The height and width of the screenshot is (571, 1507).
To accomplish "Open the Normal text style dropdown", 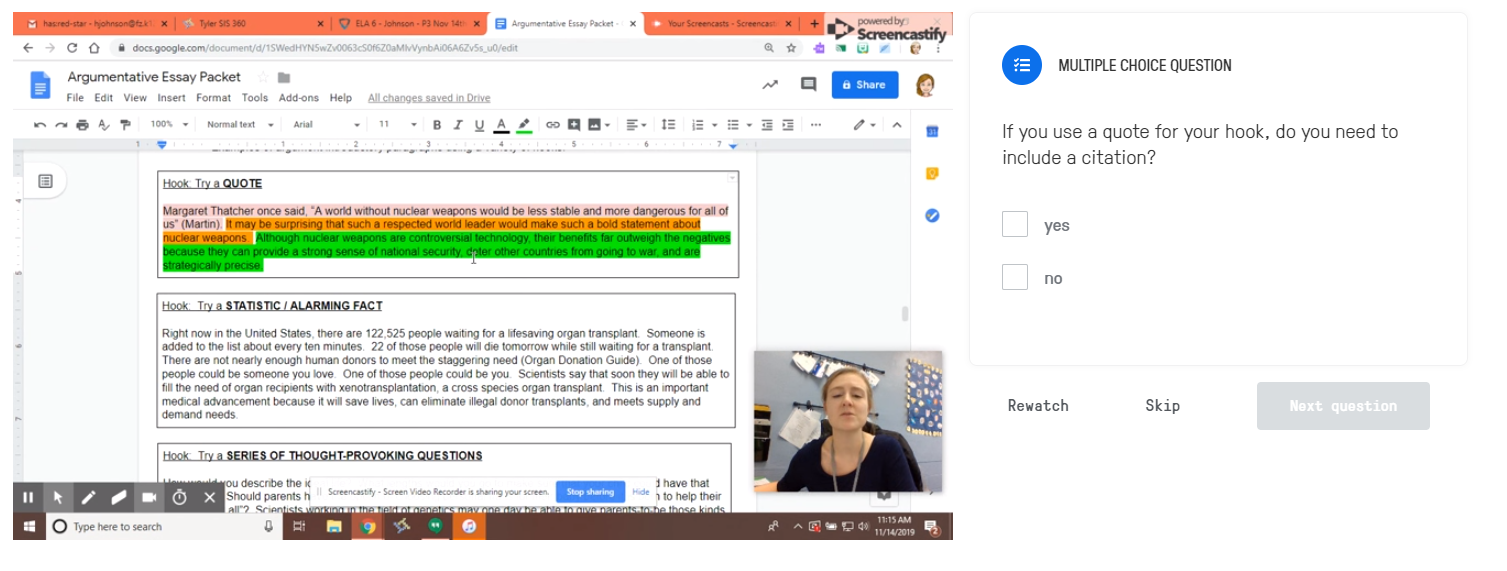I will (238, 125).
